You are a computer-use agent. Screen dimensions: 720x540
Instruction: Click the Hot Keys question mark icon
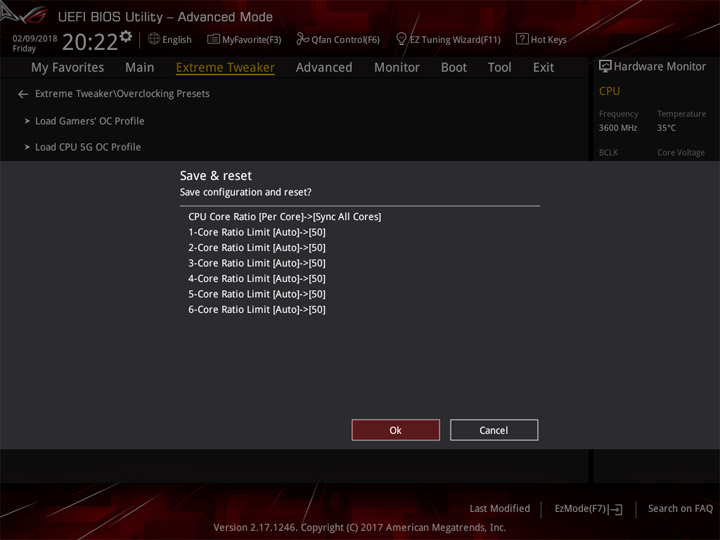[x=522, y=39]
